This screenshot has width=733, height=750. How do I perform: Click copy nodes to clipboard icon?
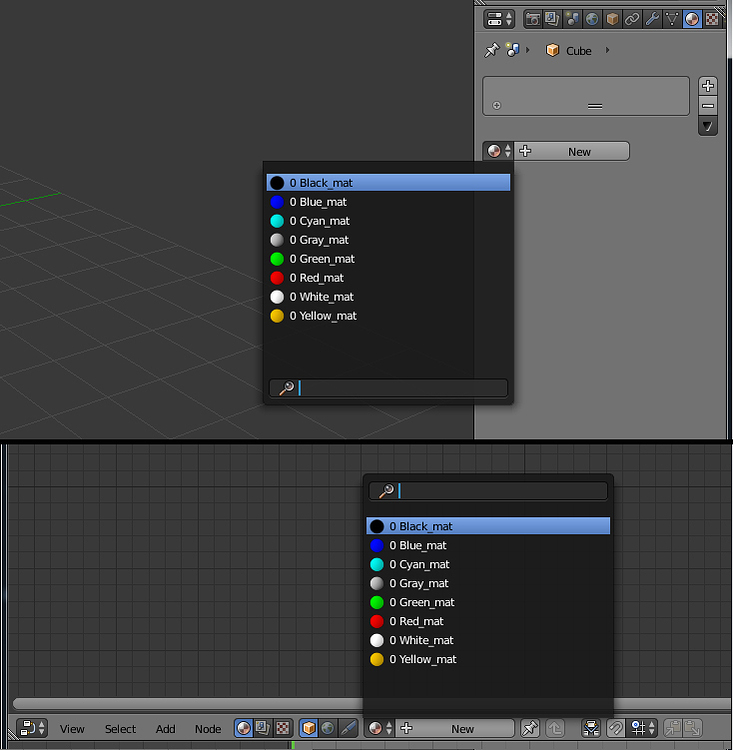[673, 728]
